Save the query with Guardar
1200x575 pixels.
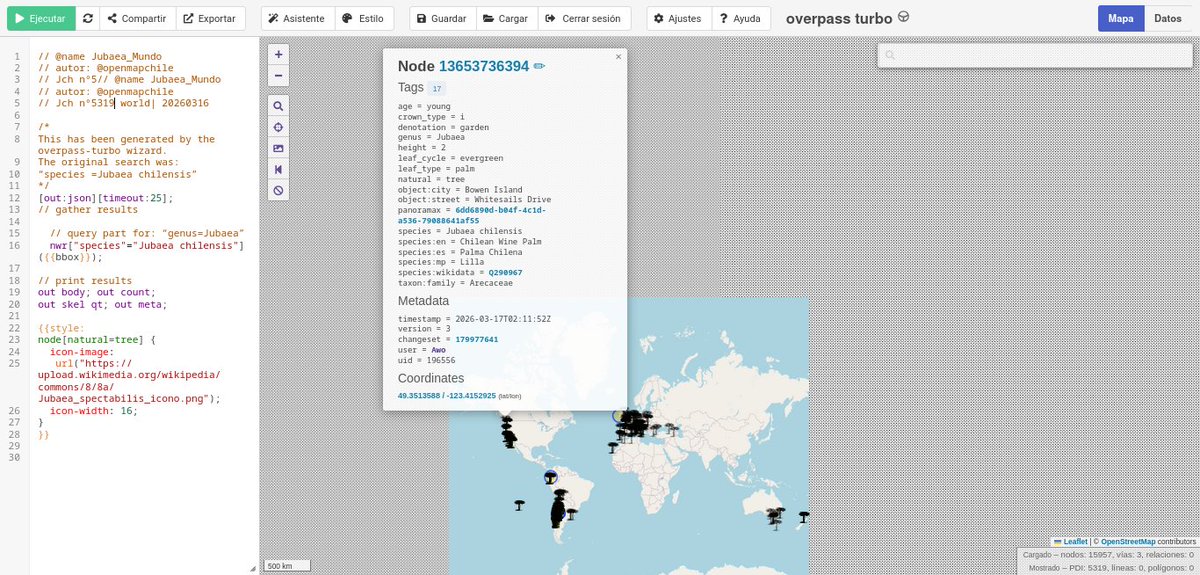[441, 18]
